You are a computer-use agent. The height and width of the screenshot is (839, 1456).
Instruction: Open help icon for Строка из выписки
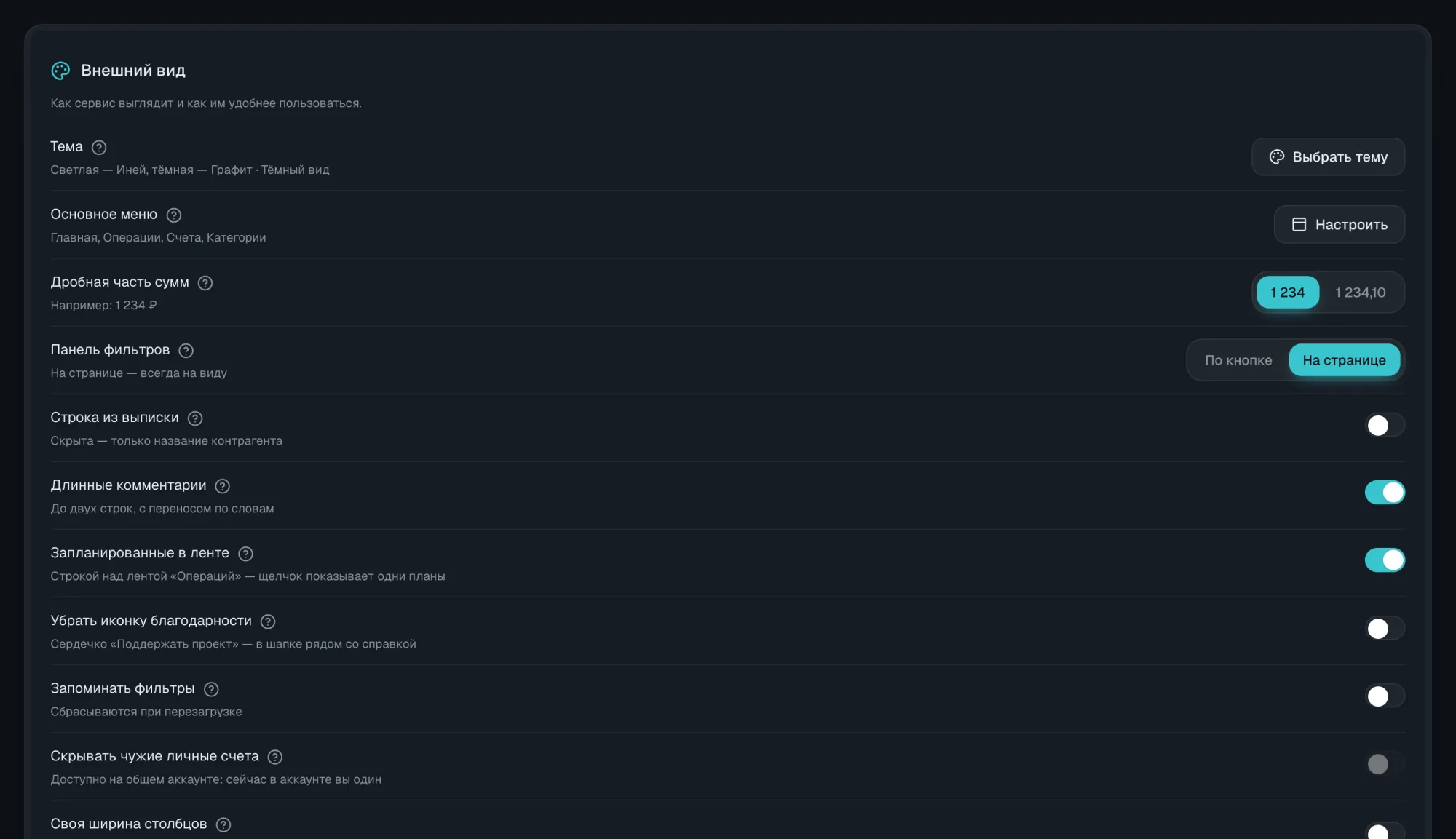click(195, 418)
